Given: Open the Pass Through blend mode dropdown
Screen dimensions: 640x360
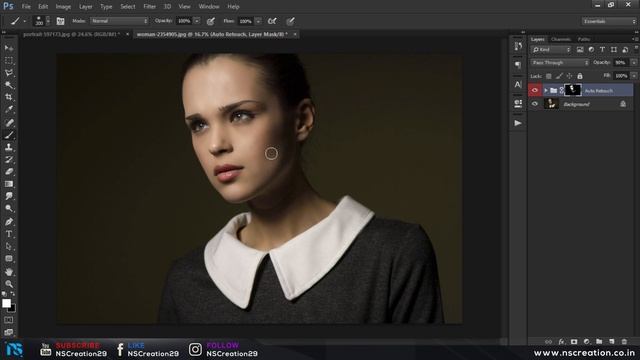Looking at the screenshot, I should click(560, 63).
